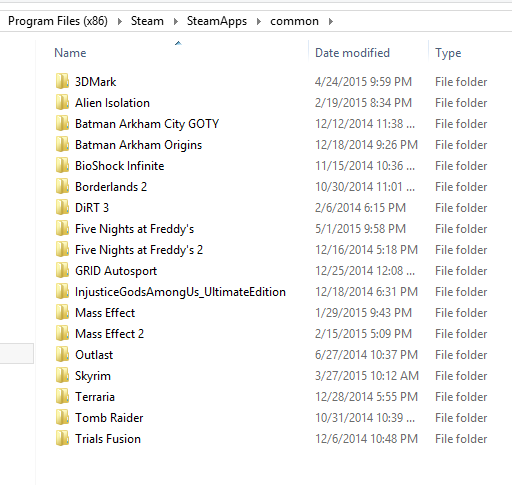Image resolution: width=512 pixels, height=485 pixels.
Task: Select the Skyrim folder name
Action: pos(93,376)
